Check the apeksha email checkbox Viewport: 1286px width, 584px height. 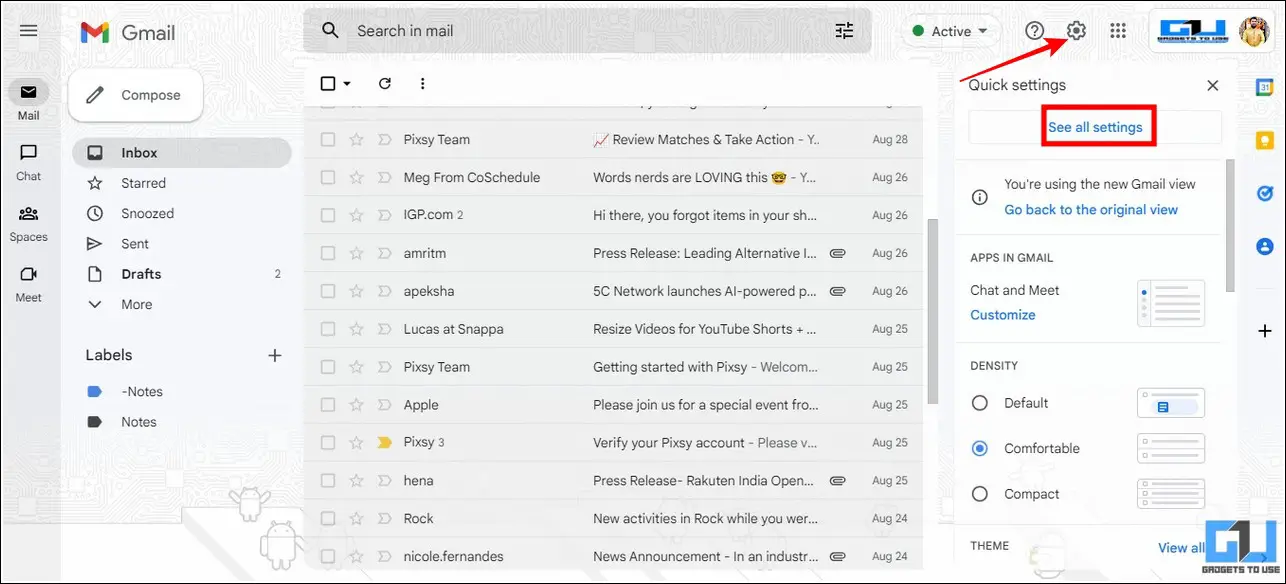coord(328,292)
